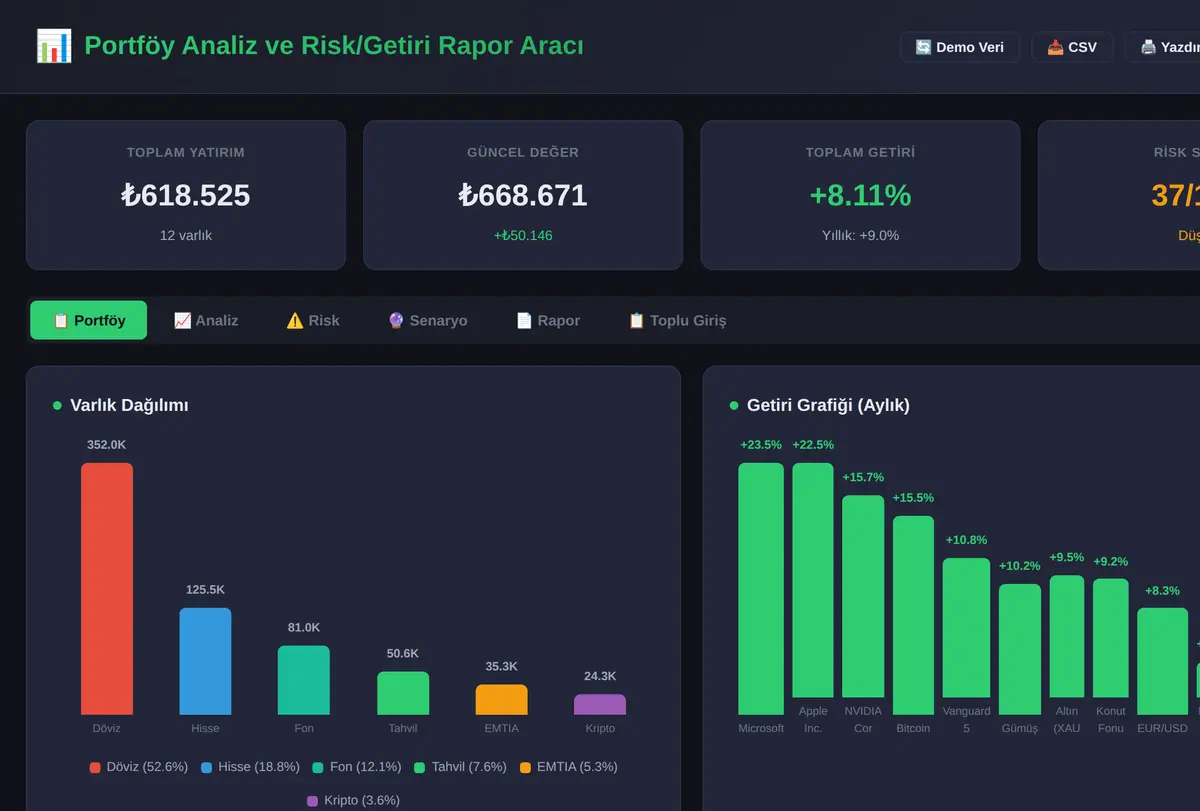Click the bar chart logo icon in the header

54,46
